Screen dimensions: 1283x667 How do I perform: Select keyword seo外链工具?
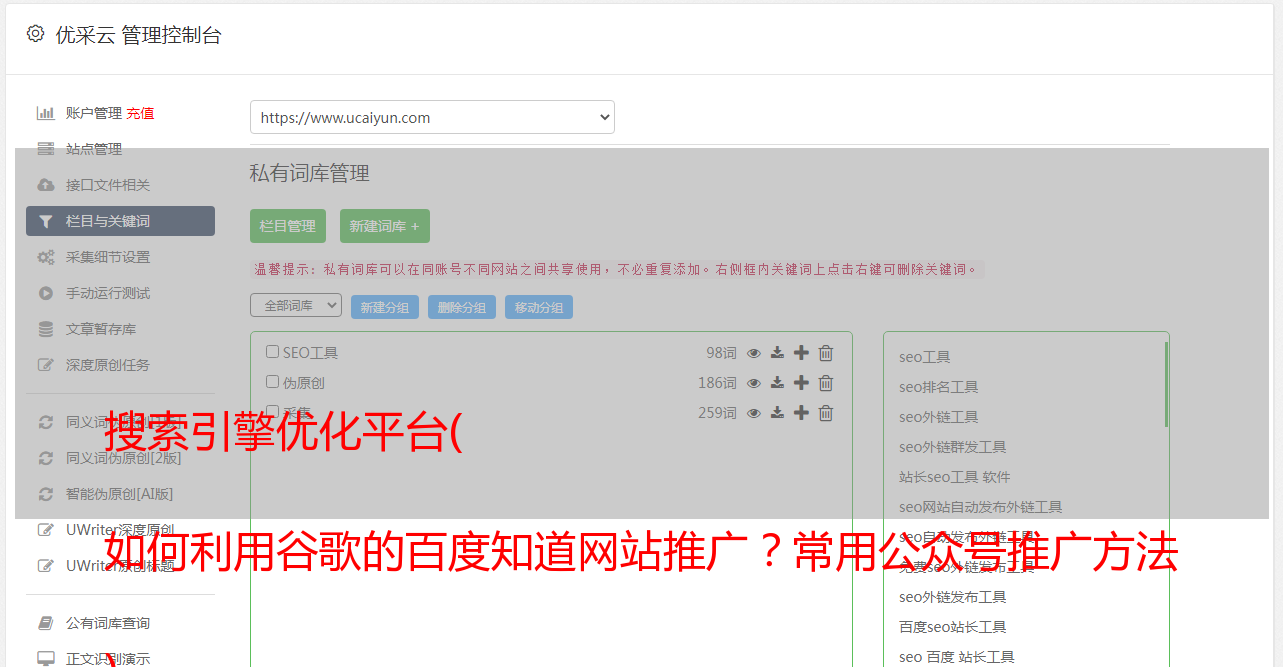point(938,417)
